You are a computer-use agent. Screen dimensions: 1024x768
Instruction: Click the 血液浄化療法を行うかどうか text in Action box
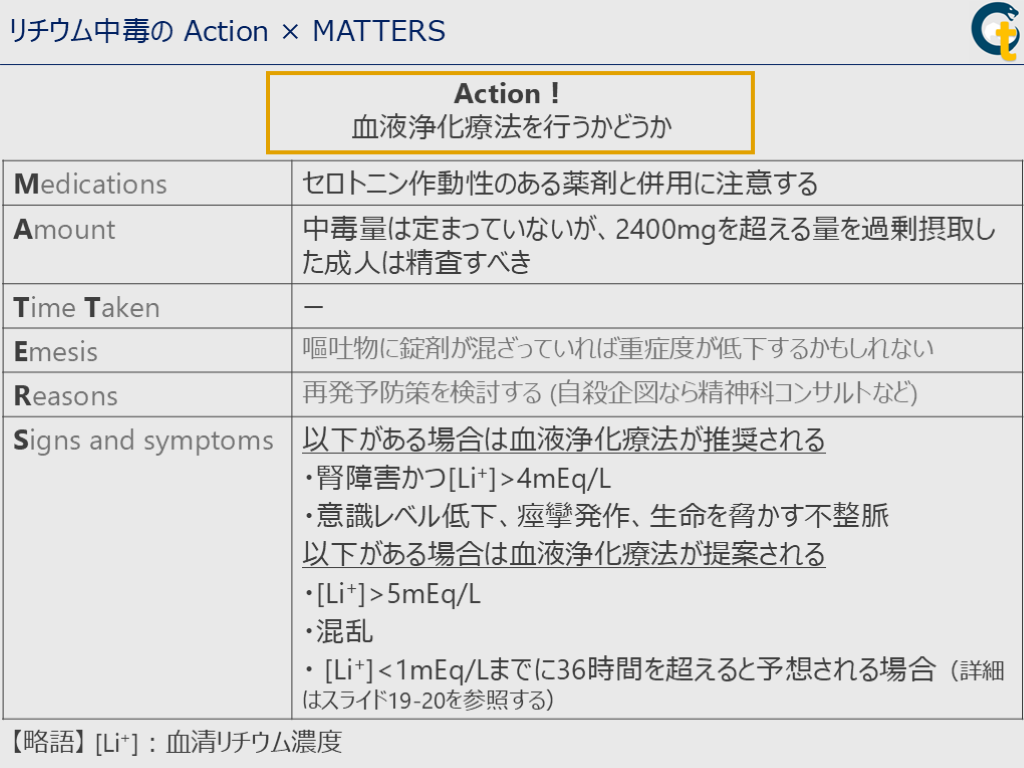click(510, 128)
